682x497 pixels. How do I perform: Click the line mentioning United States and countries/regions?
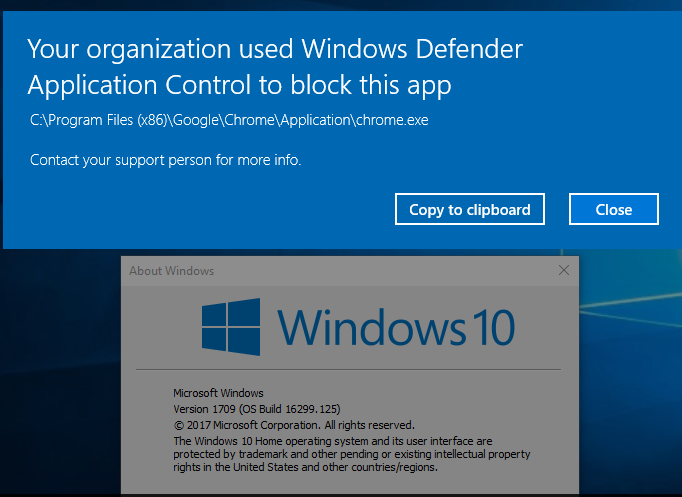coord(305,467)
